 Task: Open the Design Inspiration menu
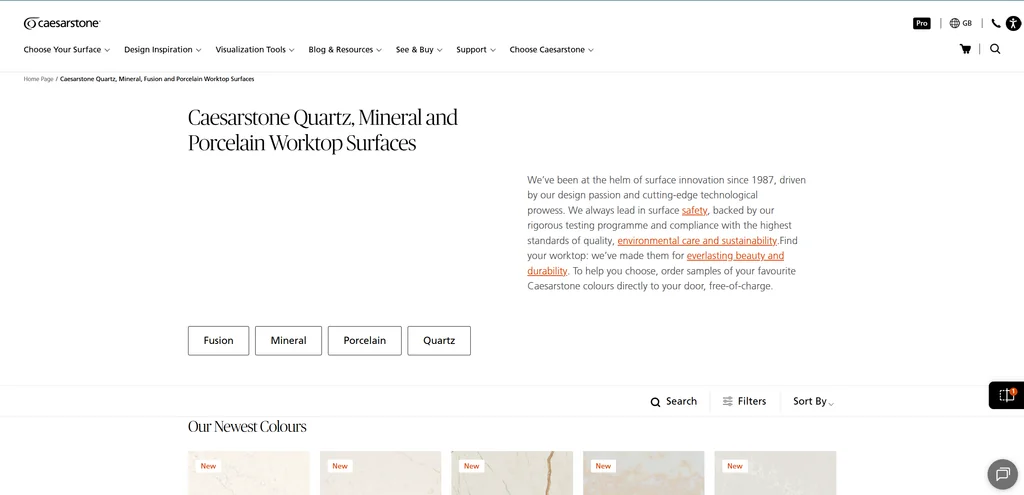(162, 49)
